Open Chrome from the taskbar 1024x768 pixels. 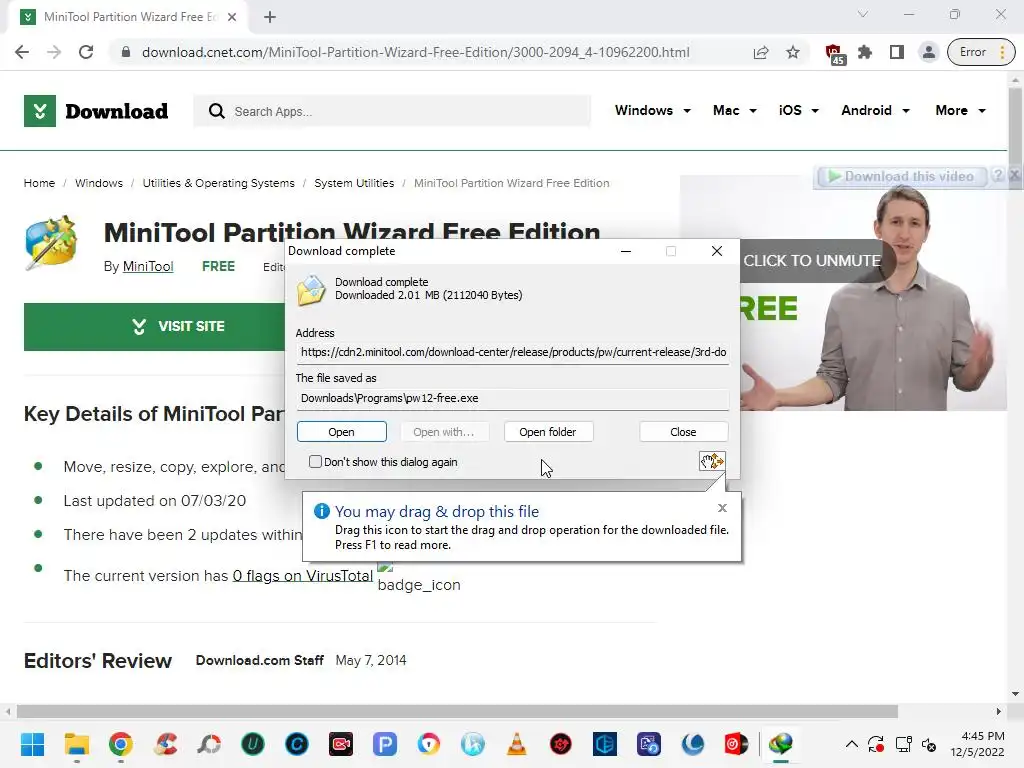(121, 744)
